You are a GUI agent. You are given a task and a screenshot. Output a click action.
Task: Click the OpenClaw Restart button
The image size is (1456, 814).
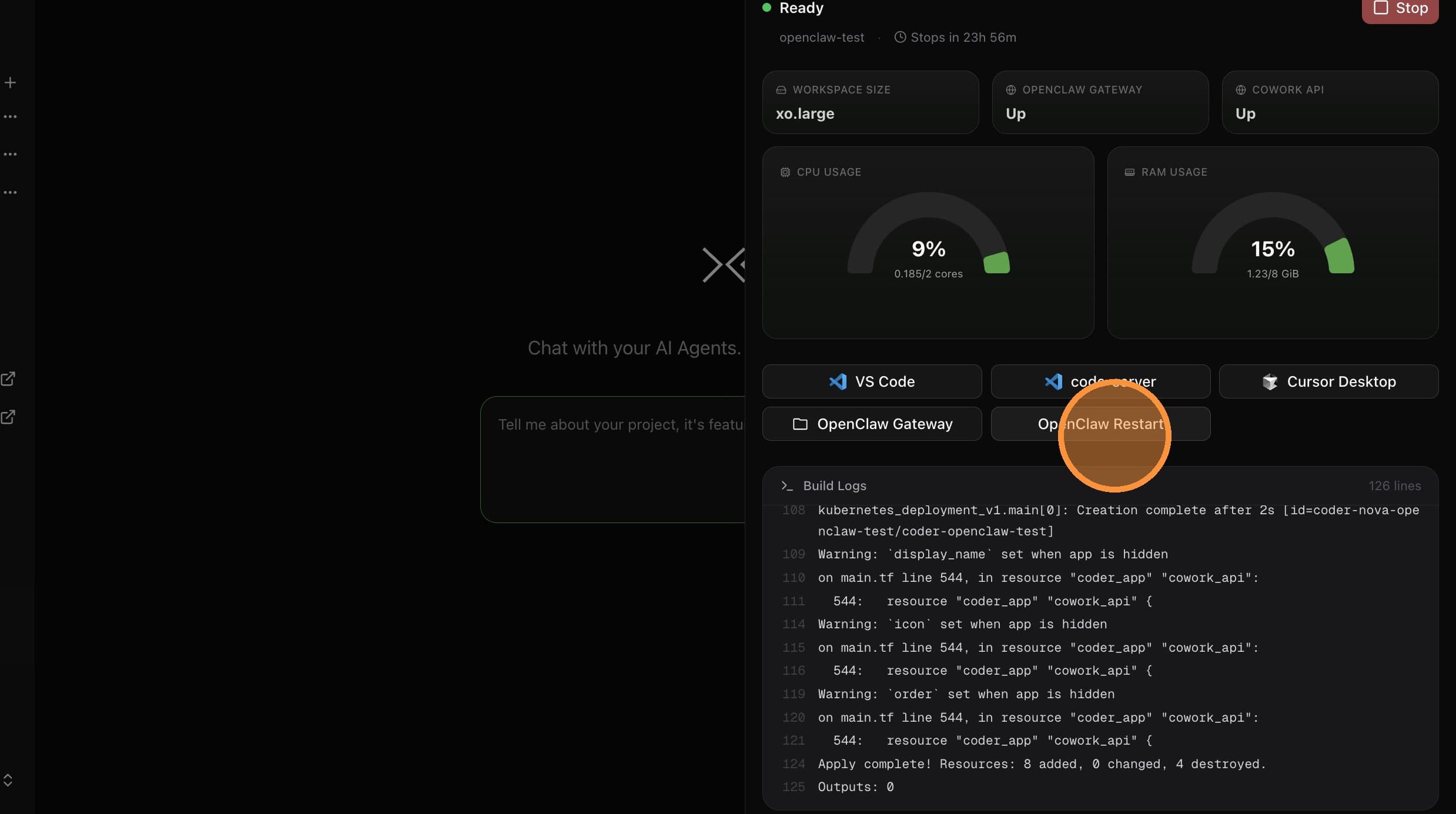click(x=1100, y=424)
